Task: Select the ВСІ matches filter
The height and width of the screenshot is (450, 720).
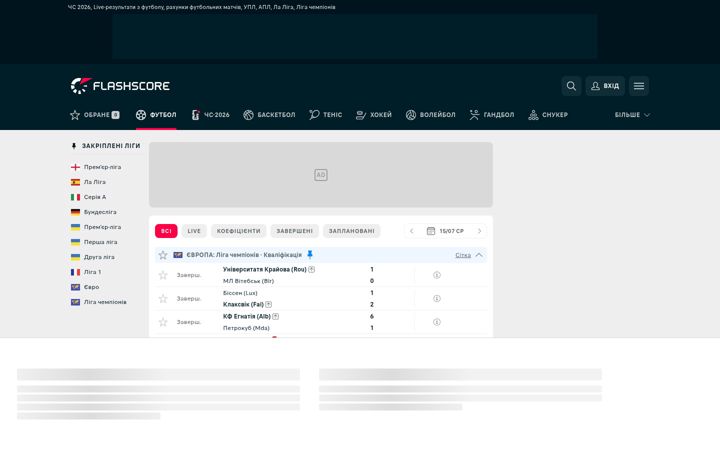Action: click(x=166, y=231)
